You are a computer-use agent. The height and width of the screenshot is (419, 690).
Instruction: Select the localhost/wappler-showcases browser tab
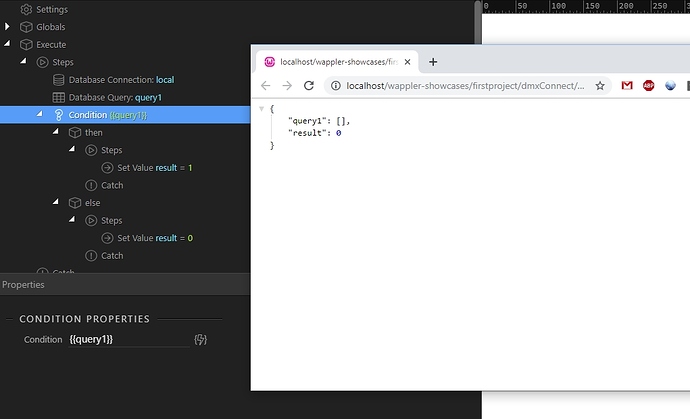337,62
